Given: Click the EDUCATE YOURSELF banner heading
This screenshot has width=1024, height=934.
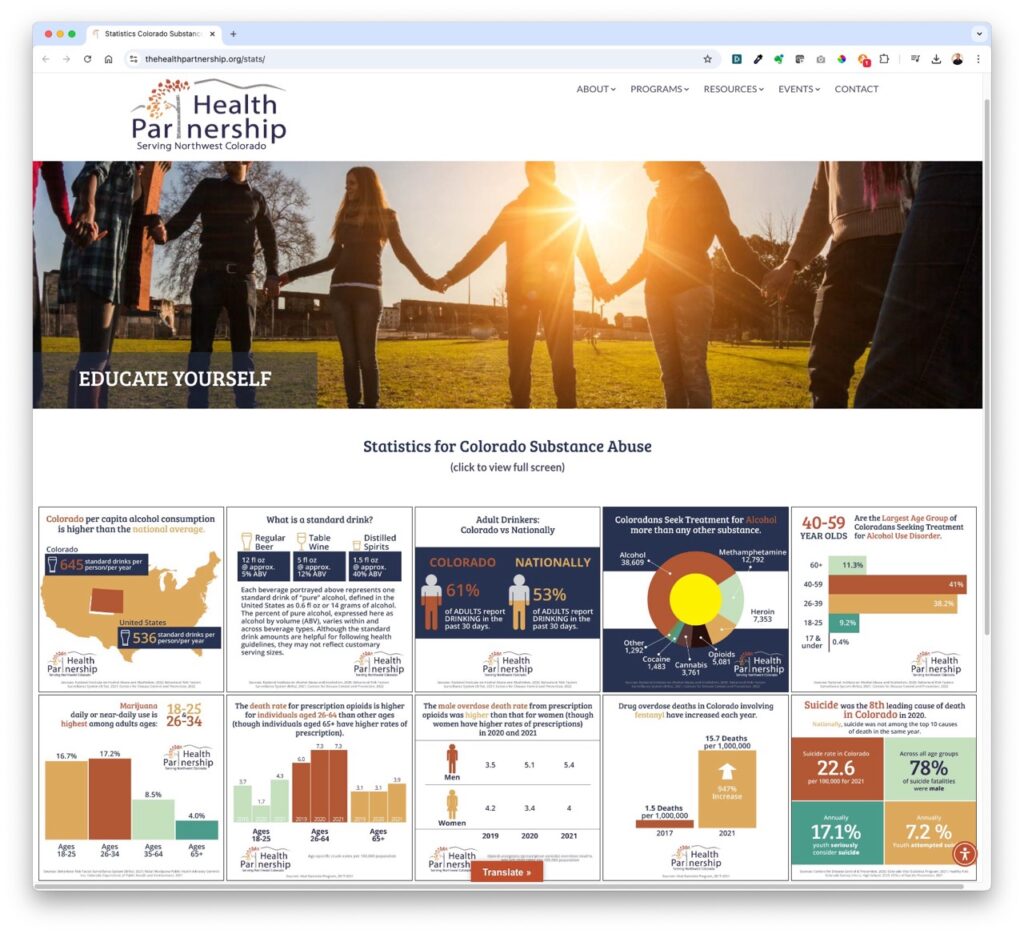Looking at the screenshot, I should 175,379.
